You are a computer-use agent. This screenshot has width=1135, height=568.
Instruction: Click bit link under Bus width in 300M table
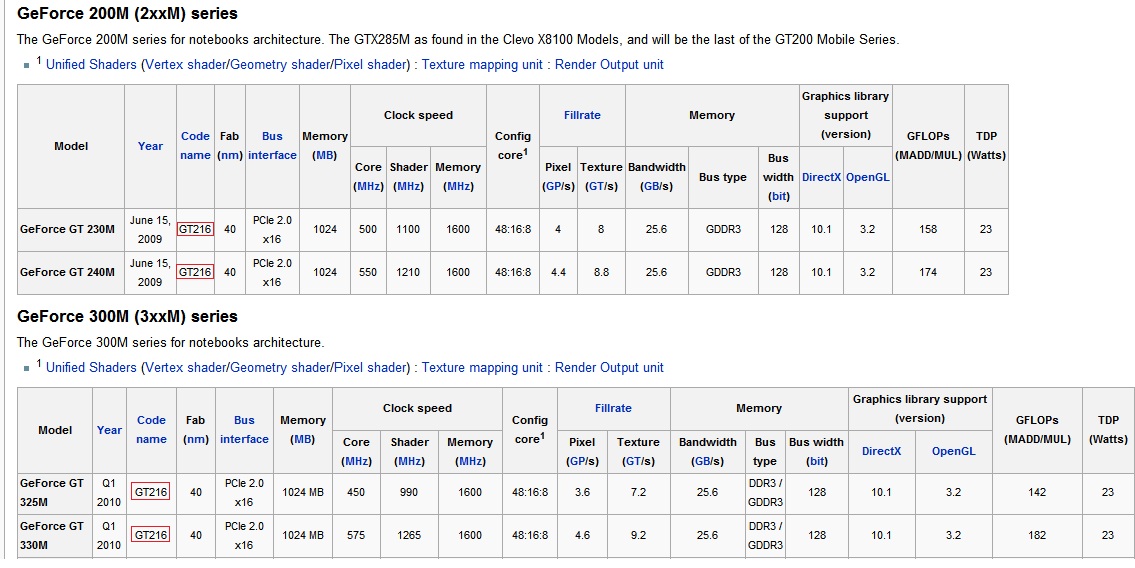(x=817, y=462)
